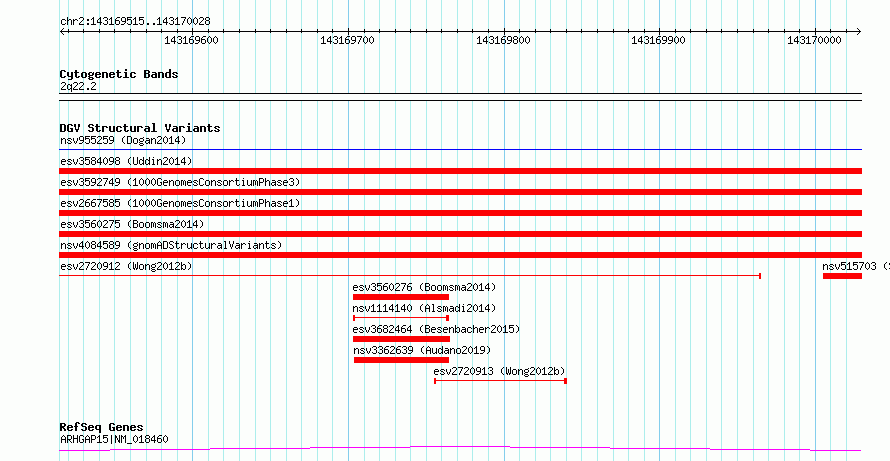This screenshot has width=890, height=461.
Task: Open the esv3682464 (Besenbacher2015) label
Action: (436, 329)
